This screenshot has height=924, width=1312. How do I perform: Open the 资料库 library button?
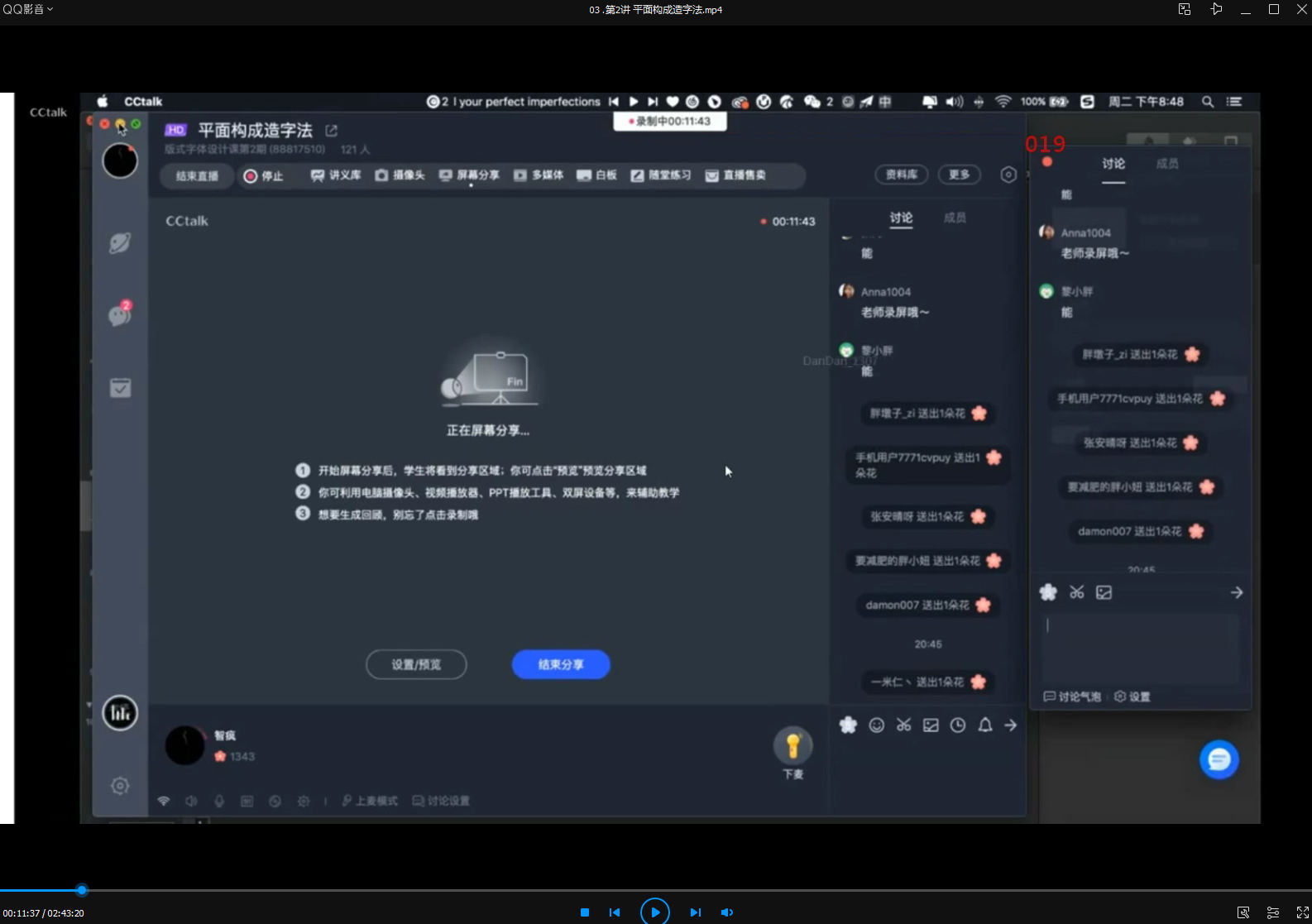901,175
